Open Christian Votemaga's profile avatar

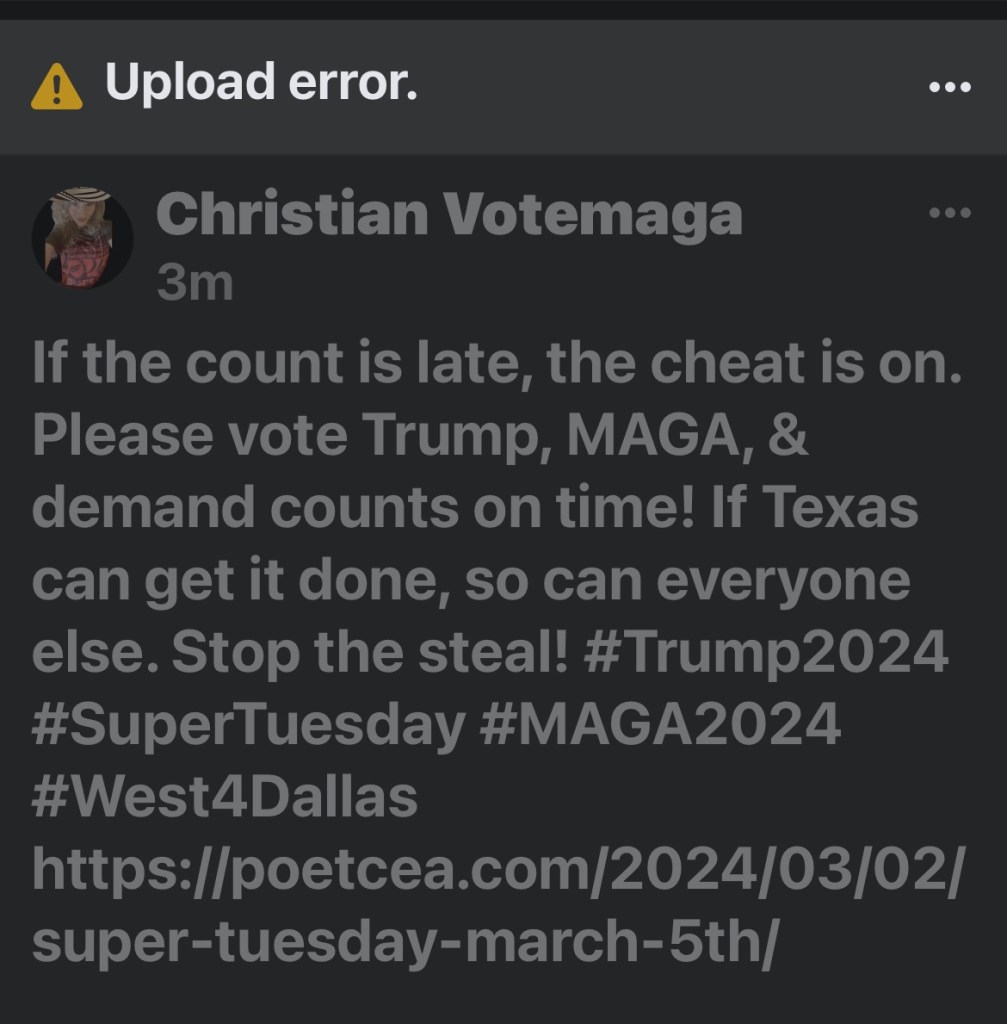[x=82, y=238]
